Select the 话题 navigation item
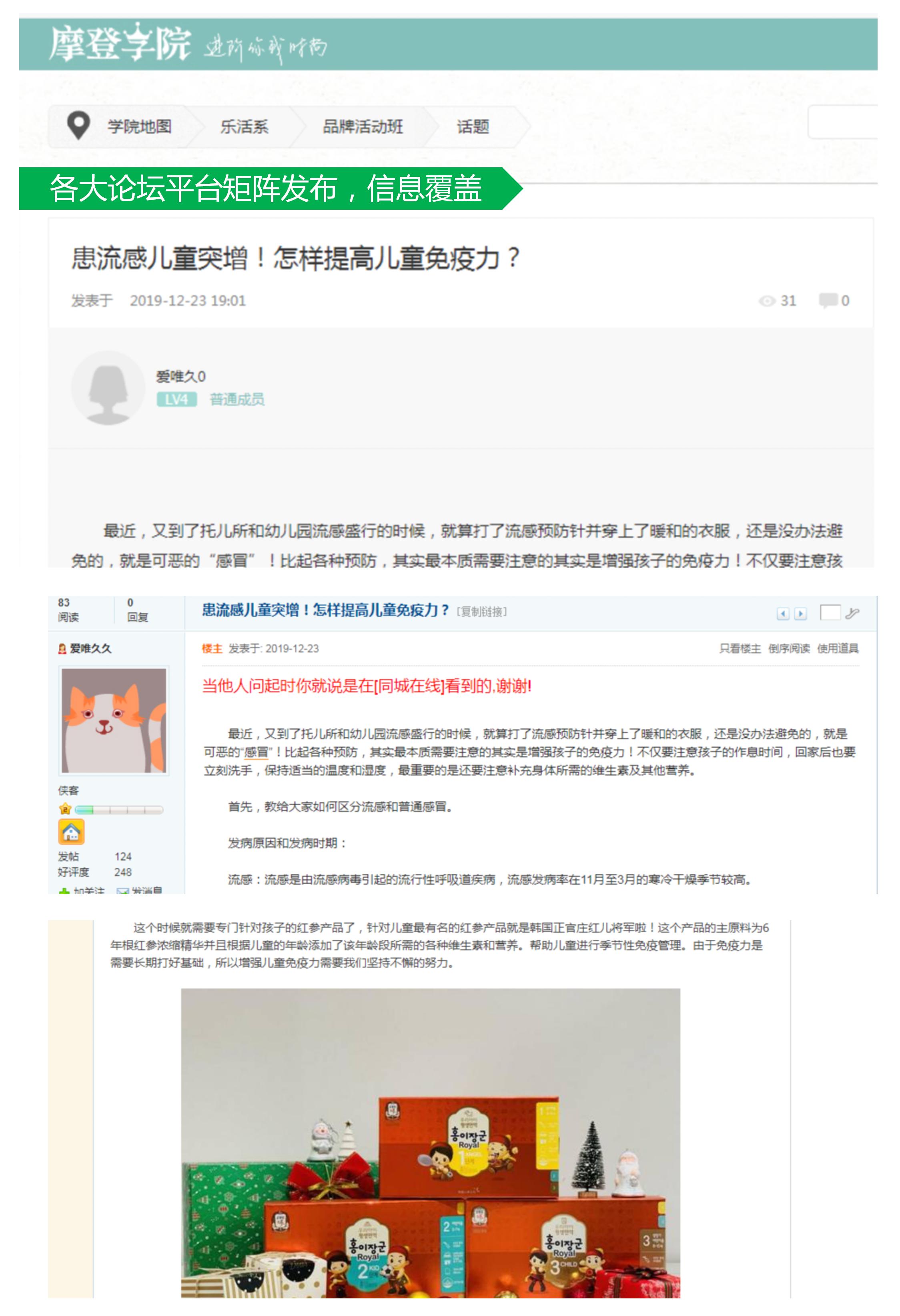900x1316 pixels. click(473, 126)
